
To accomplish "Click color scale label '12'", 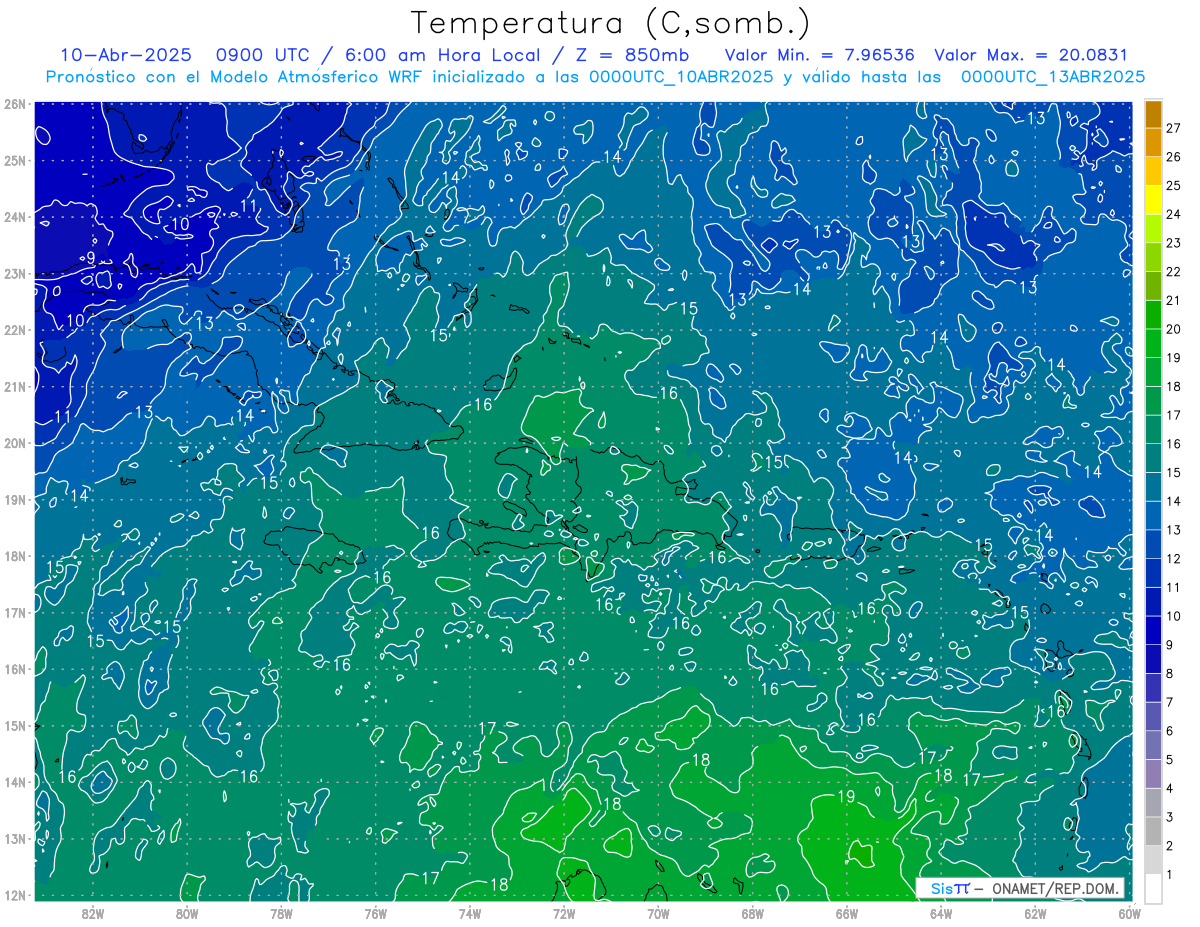I will coord(1175,558).
